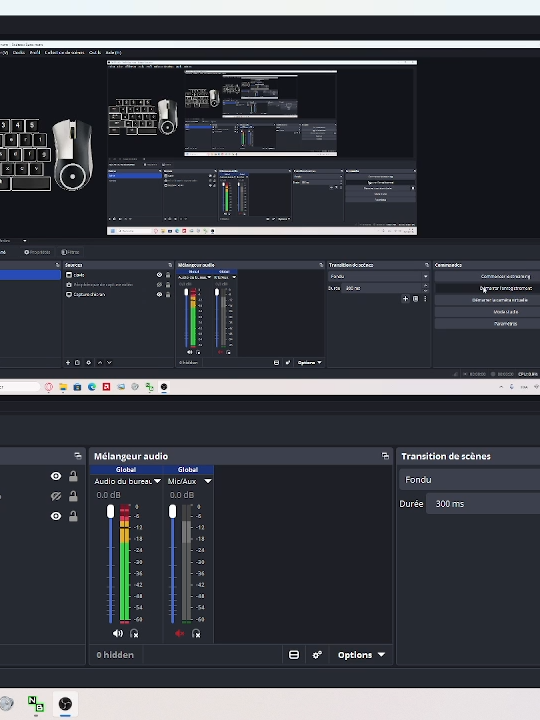This screenshot has height=720, width=540.
Task: Click the large Audio du bureau volume fader handle
Action: pyautogui.click(x=110, y=511)
